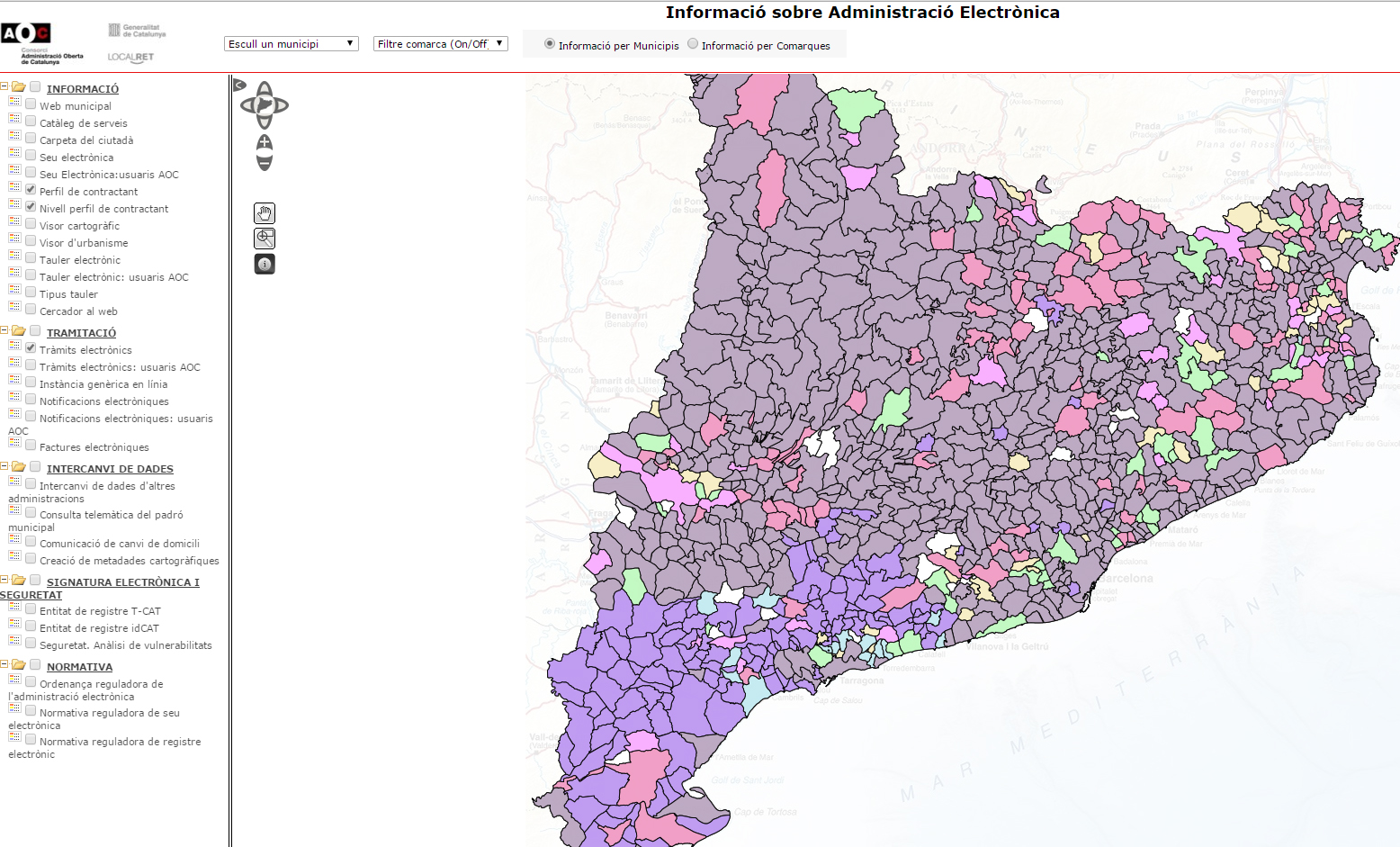This screenshot has height=847, width=1400.
Task: Click the INTERCANVI DE DADES heading link
Action: (110, 469)
